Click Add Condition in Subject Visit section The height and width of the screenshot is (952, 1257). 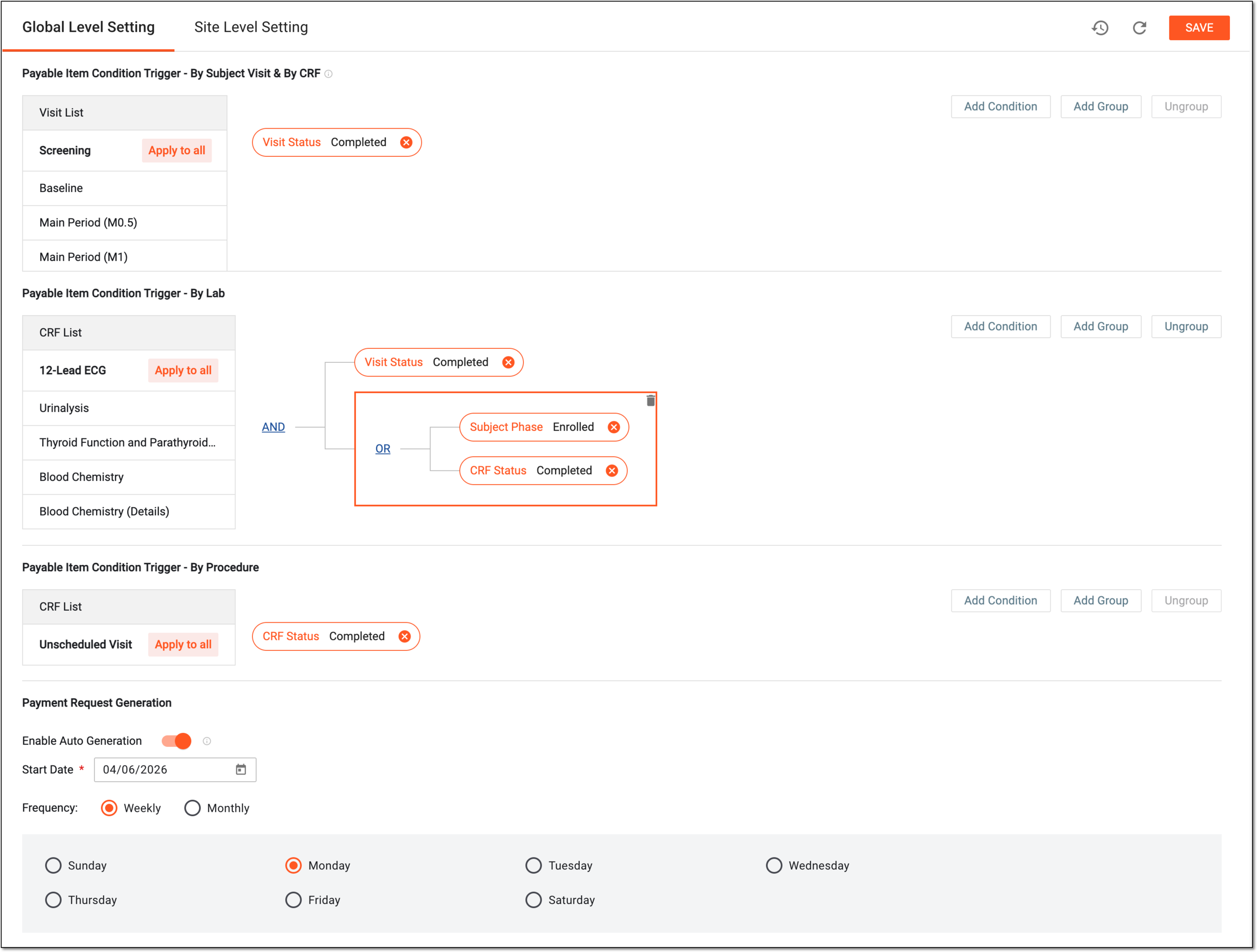tap(1000, 107)
